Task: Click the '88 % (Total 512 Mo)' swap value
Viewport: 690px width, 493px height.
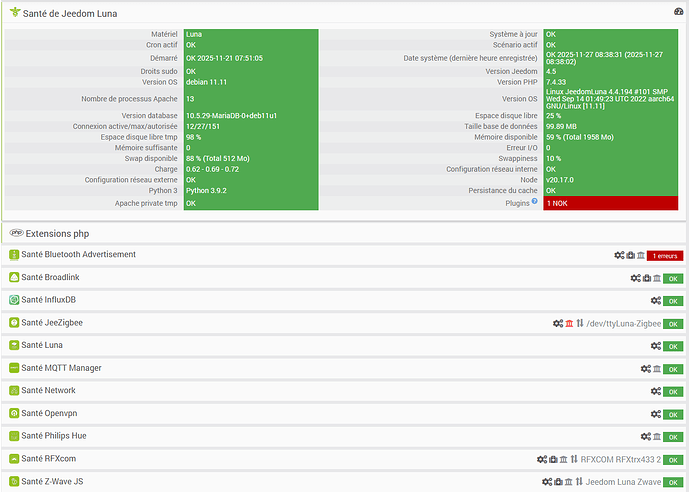Action: [x=217, y=158]
